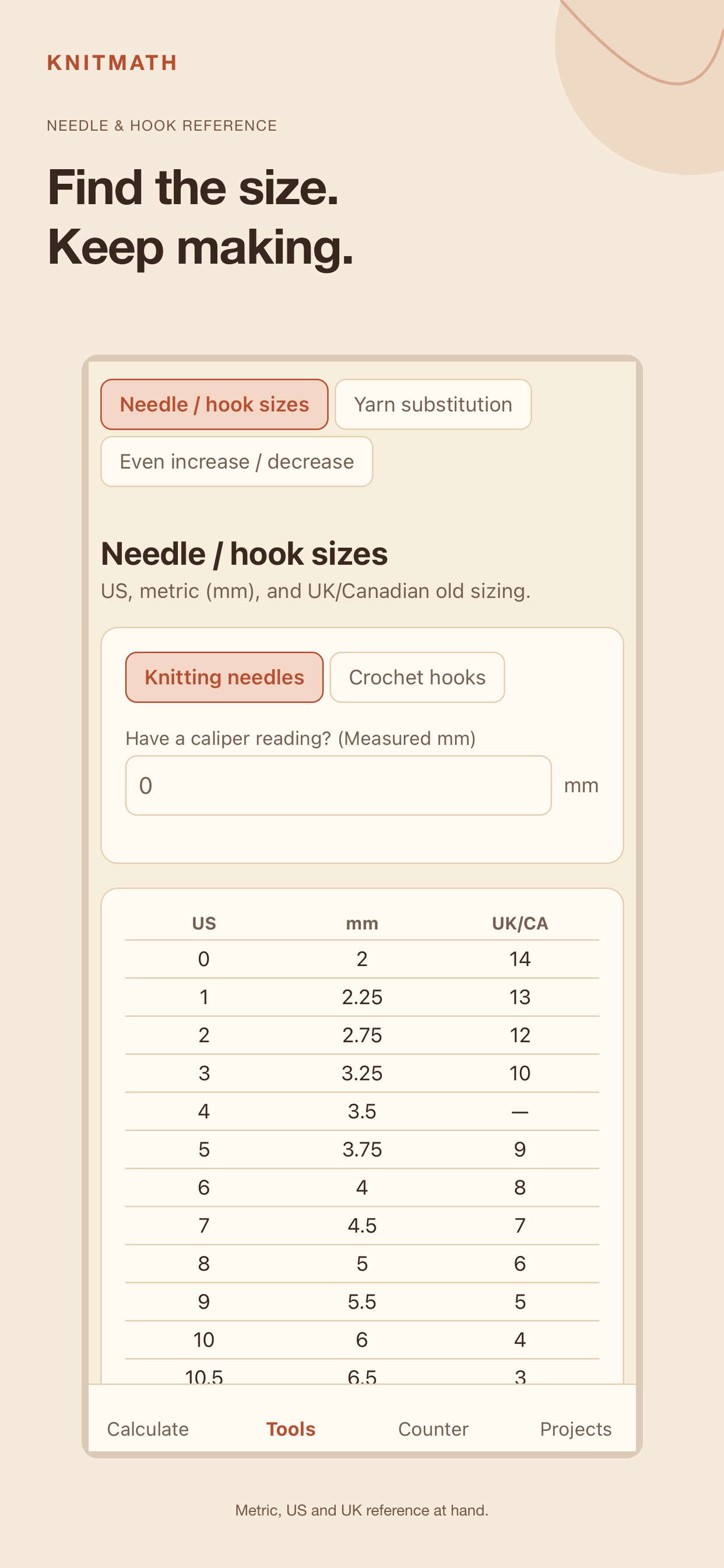Focus the Measured mm caliper input
The width and height of the screenshot is (724, 1568).
(338, 785)
